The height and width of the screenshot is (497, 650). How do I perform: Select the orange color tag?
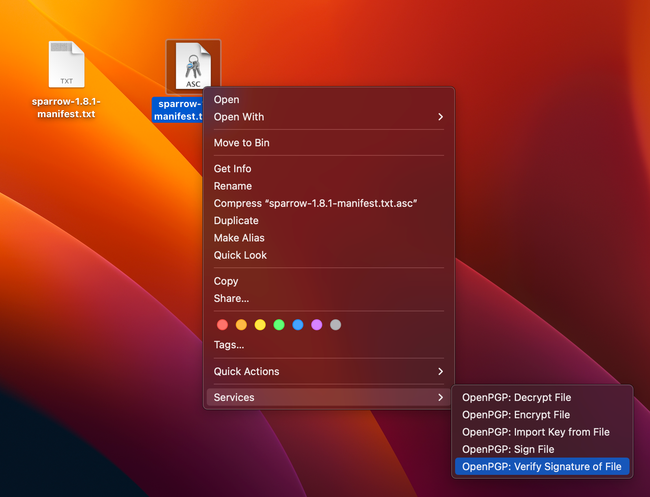241,325
